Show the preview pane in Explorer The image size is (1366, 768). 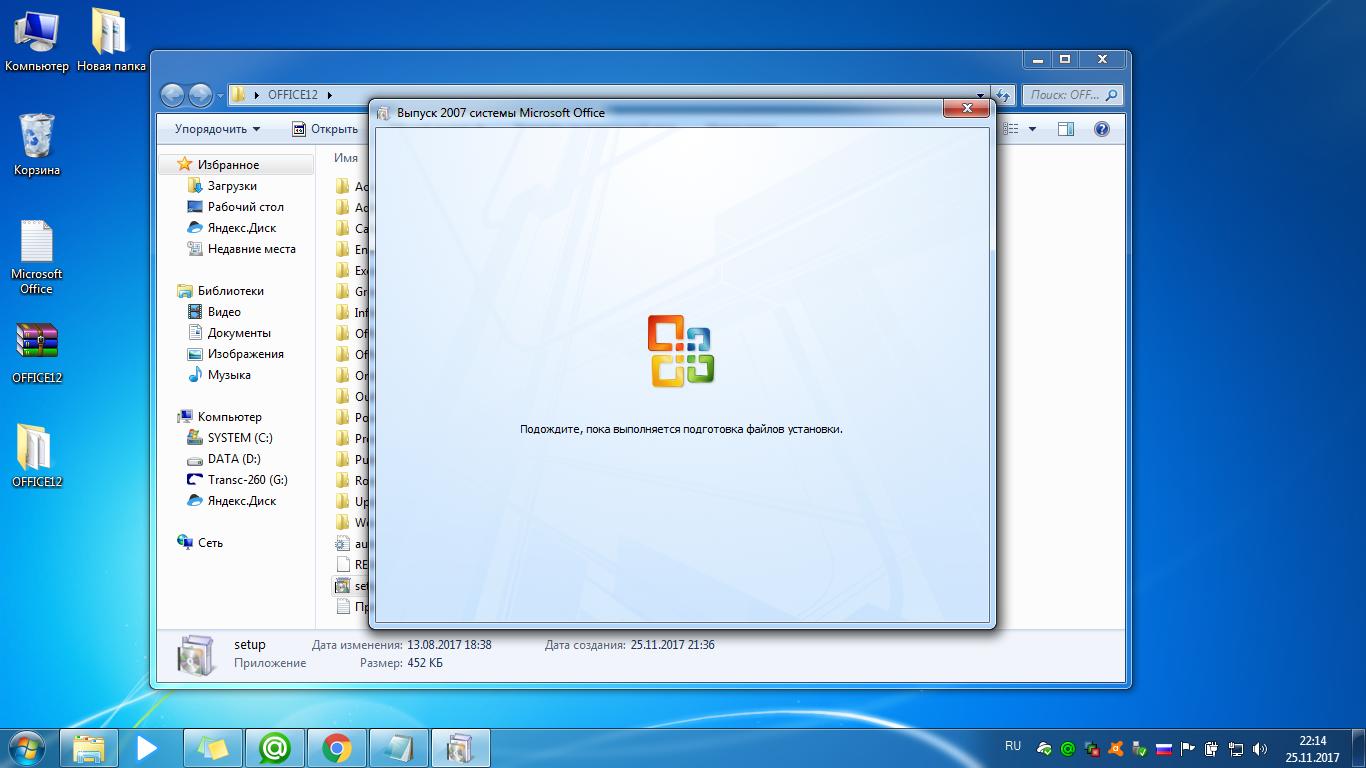1065,128
